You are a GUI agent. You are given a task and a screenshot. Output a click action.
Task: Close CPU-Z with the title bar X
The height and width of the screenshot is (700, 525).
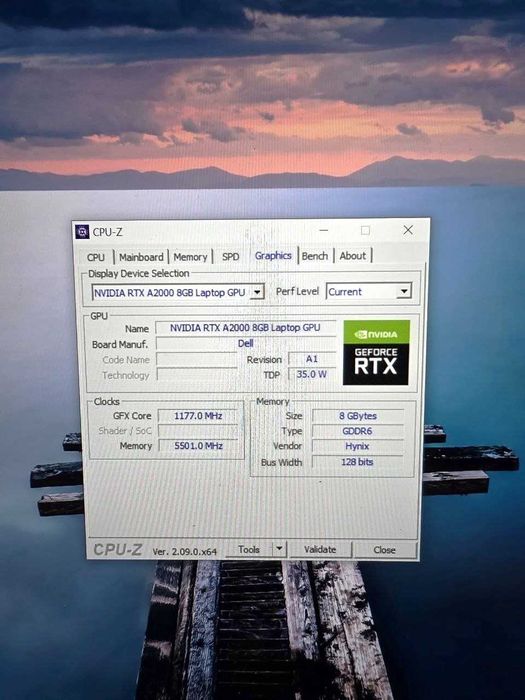tap(408, 230)
